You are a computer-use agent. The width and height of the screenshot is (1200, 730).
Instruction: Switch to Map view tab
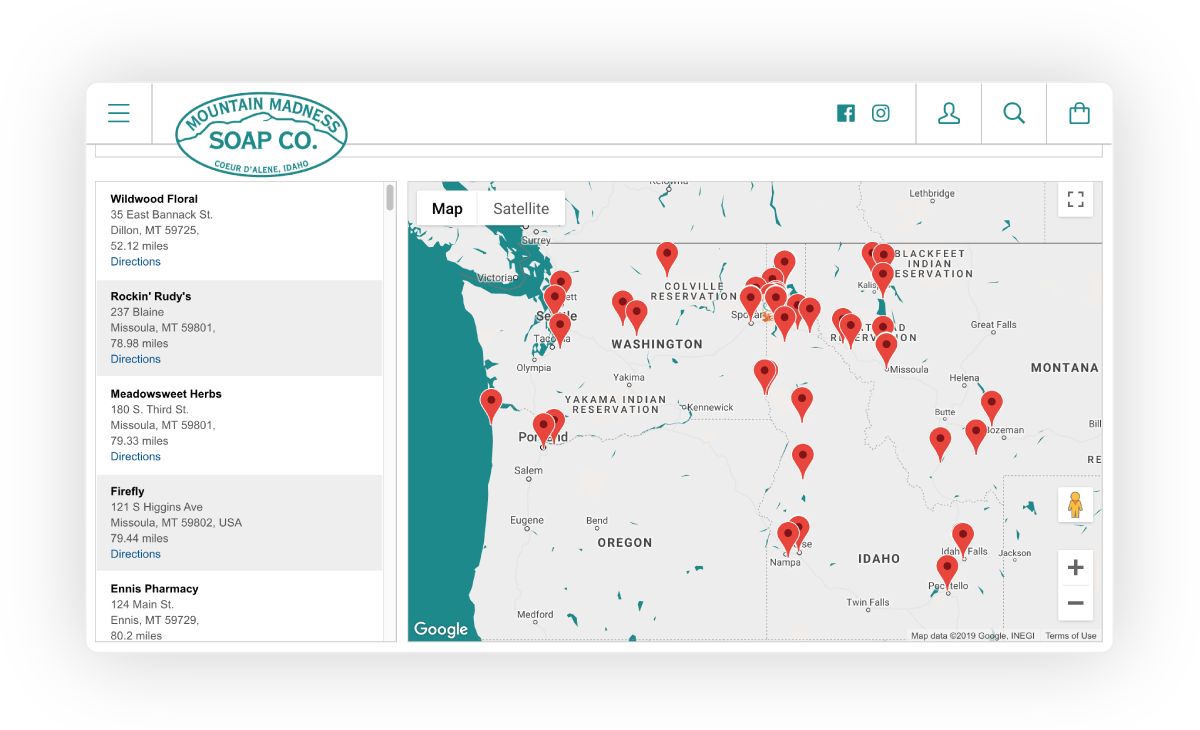447,208
